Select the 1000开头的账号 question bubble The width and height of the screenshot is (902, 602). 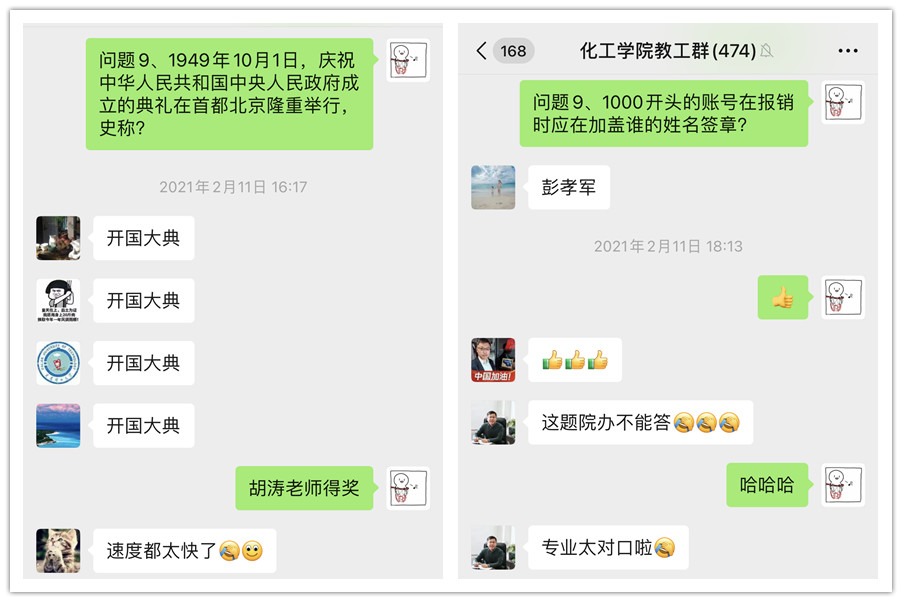coord(663,113)
